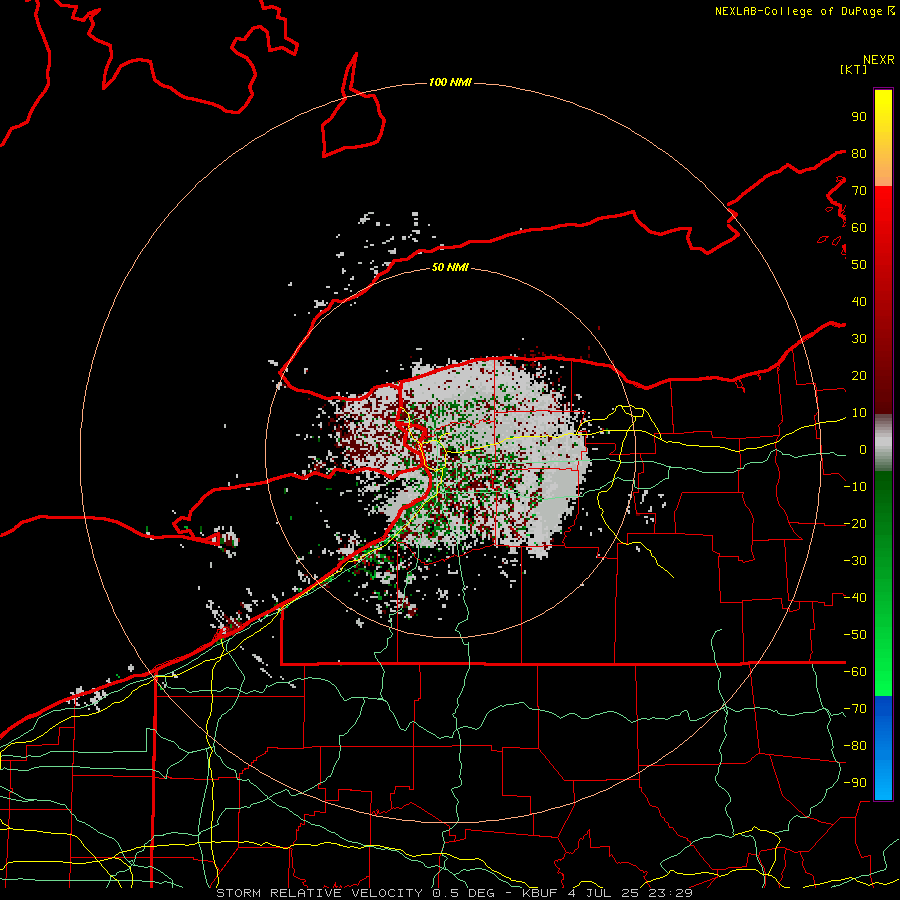Select the 70 value on the velocity legend
The height and width of the screenshot is (900, 900).
tap(859, 191)
